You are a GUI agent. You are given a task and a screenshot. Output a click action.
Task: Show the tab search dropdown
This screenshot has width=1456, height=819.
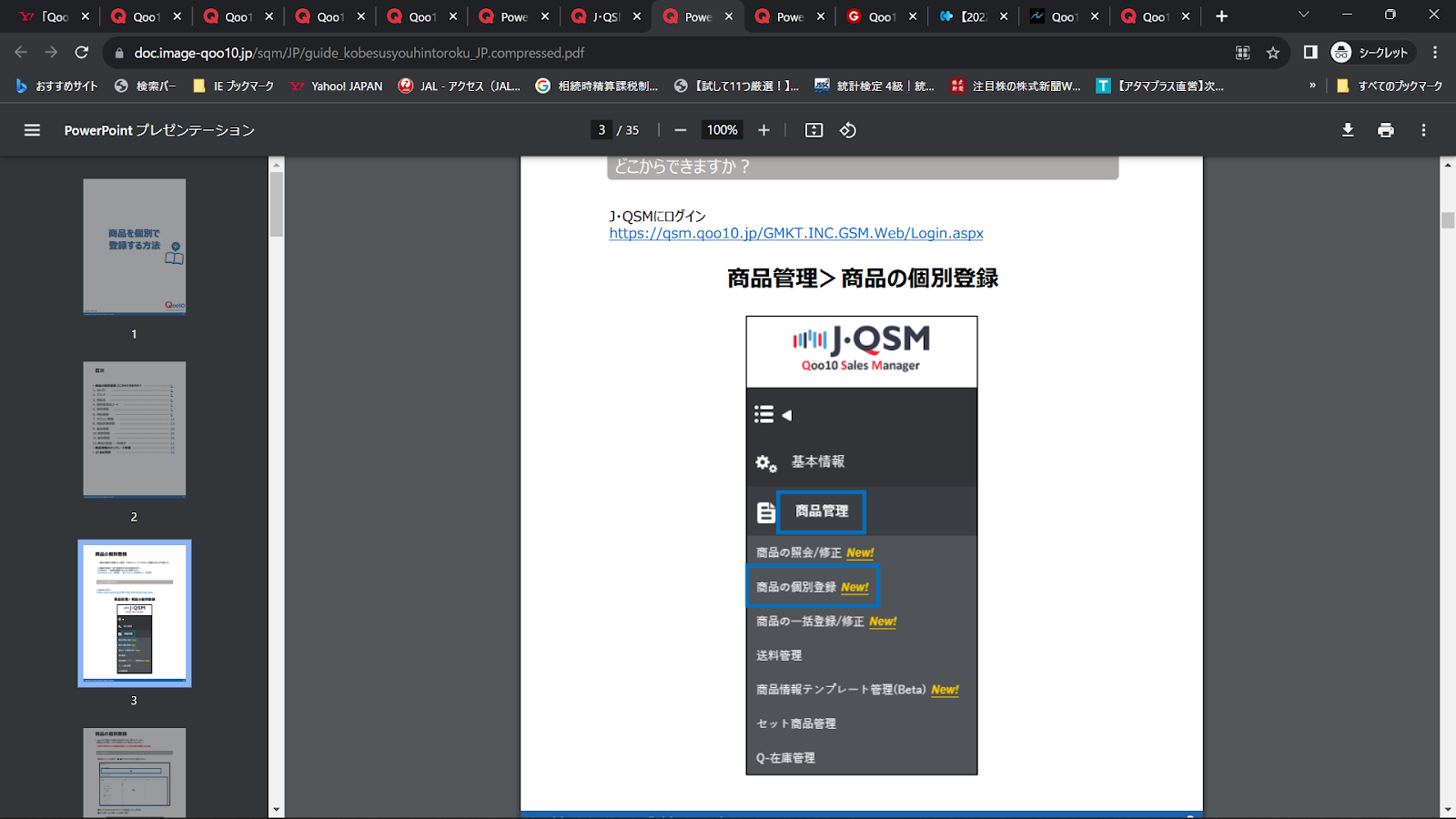(1303, 15)
